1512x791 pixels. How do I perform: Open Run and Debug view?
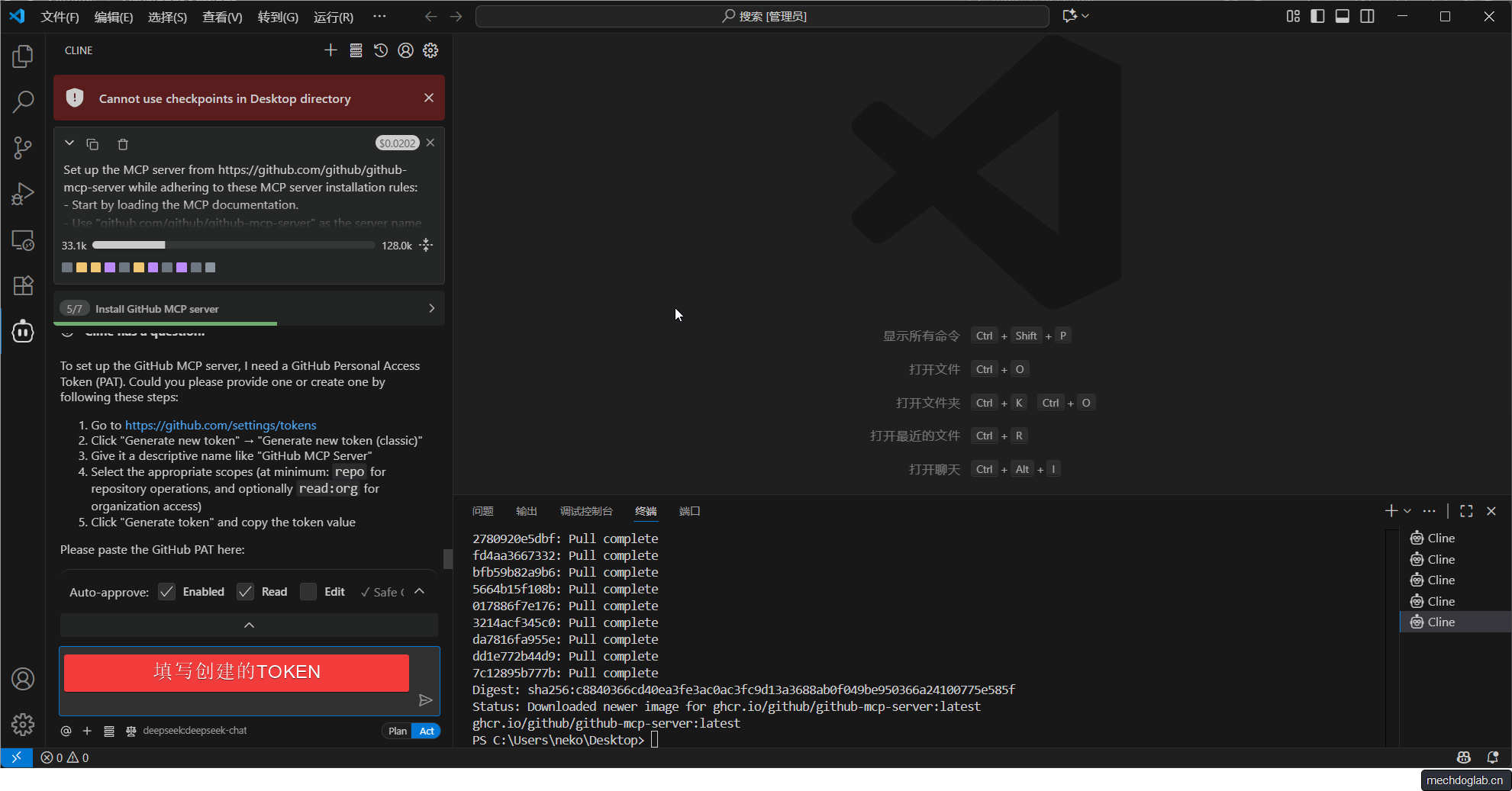(x=23, y=194)
